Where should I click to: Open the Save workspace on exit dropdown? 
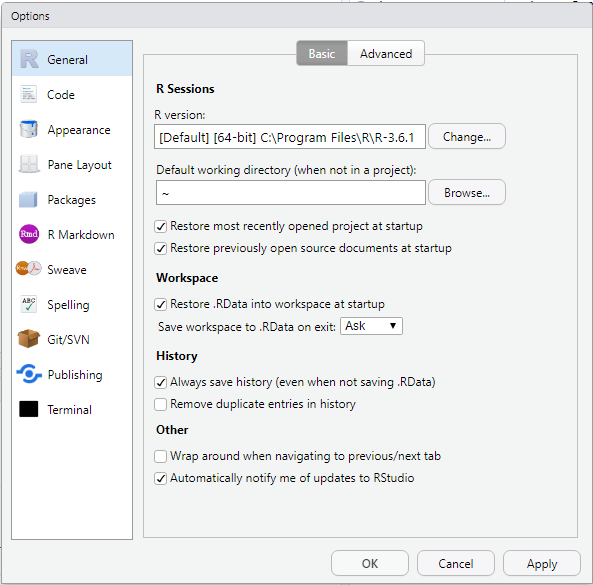click(x=371, y=326)
